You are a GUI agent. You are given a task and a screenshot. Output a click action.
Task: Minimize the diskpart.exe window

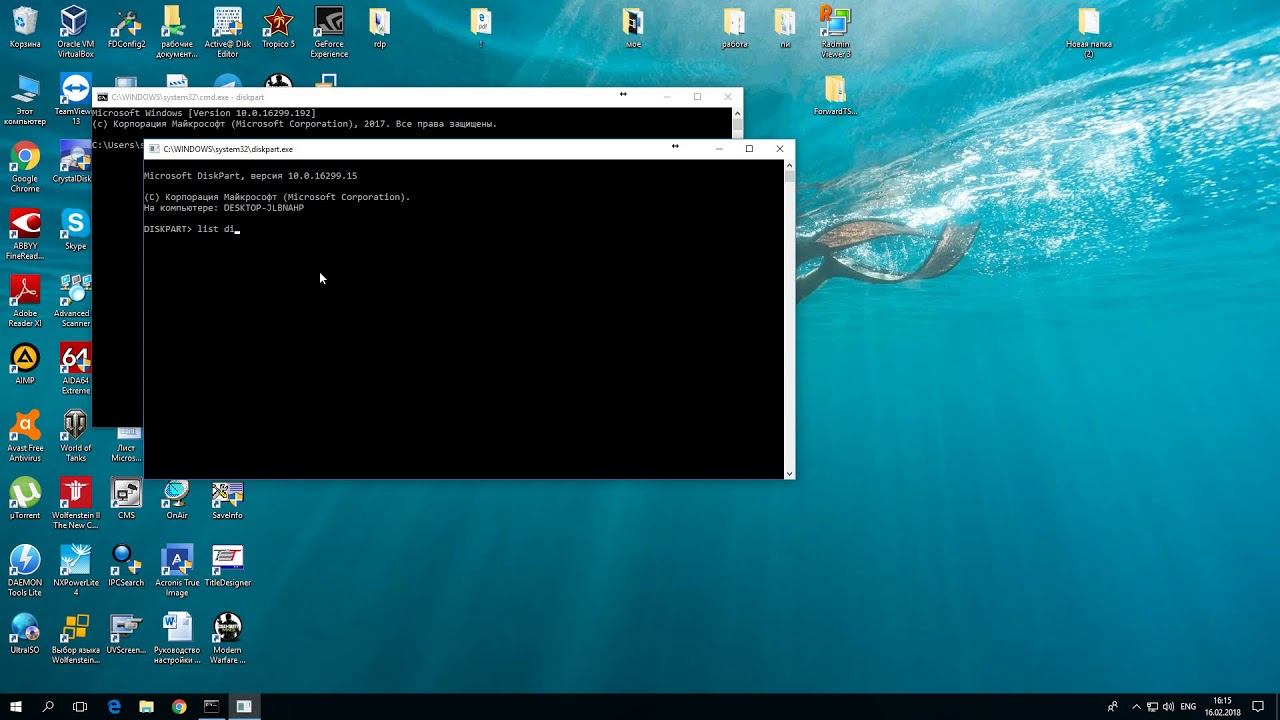[718, 149]
